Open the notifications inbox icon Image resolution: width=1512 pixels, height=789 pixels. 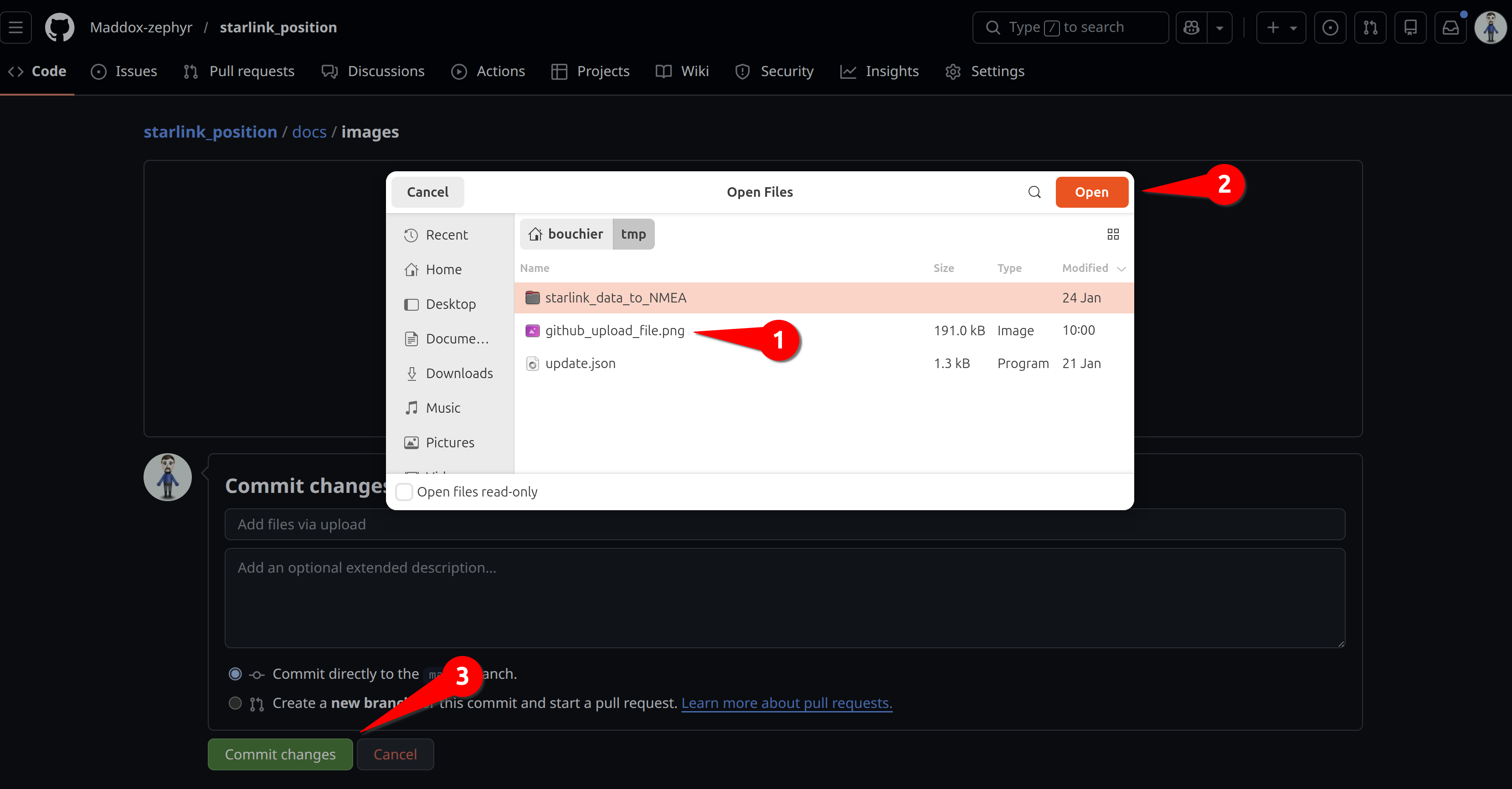point(1450,27)
